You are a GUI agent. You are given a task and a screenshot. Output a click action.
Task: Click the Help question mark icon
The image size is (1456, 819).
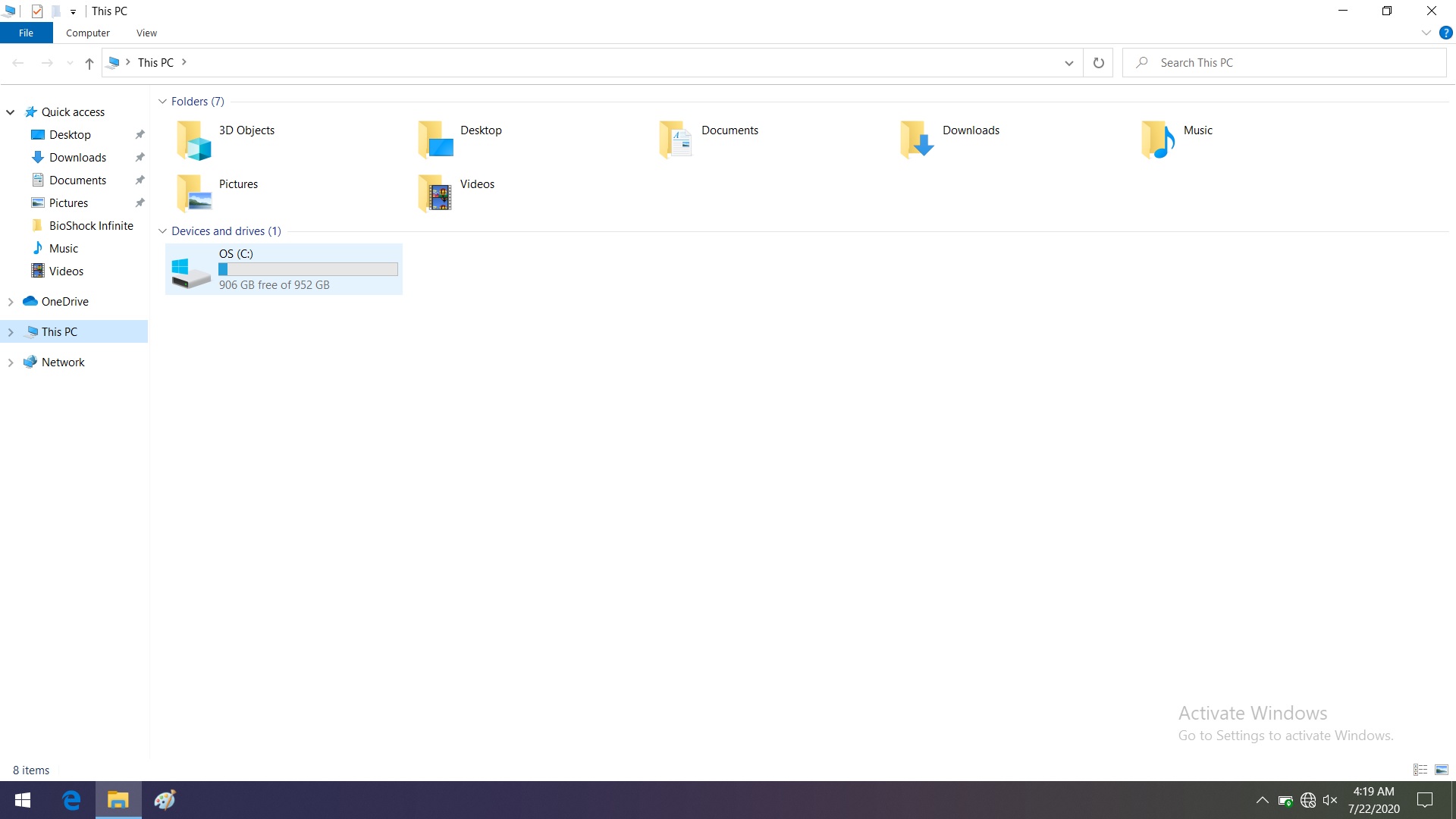[1445, 33]
